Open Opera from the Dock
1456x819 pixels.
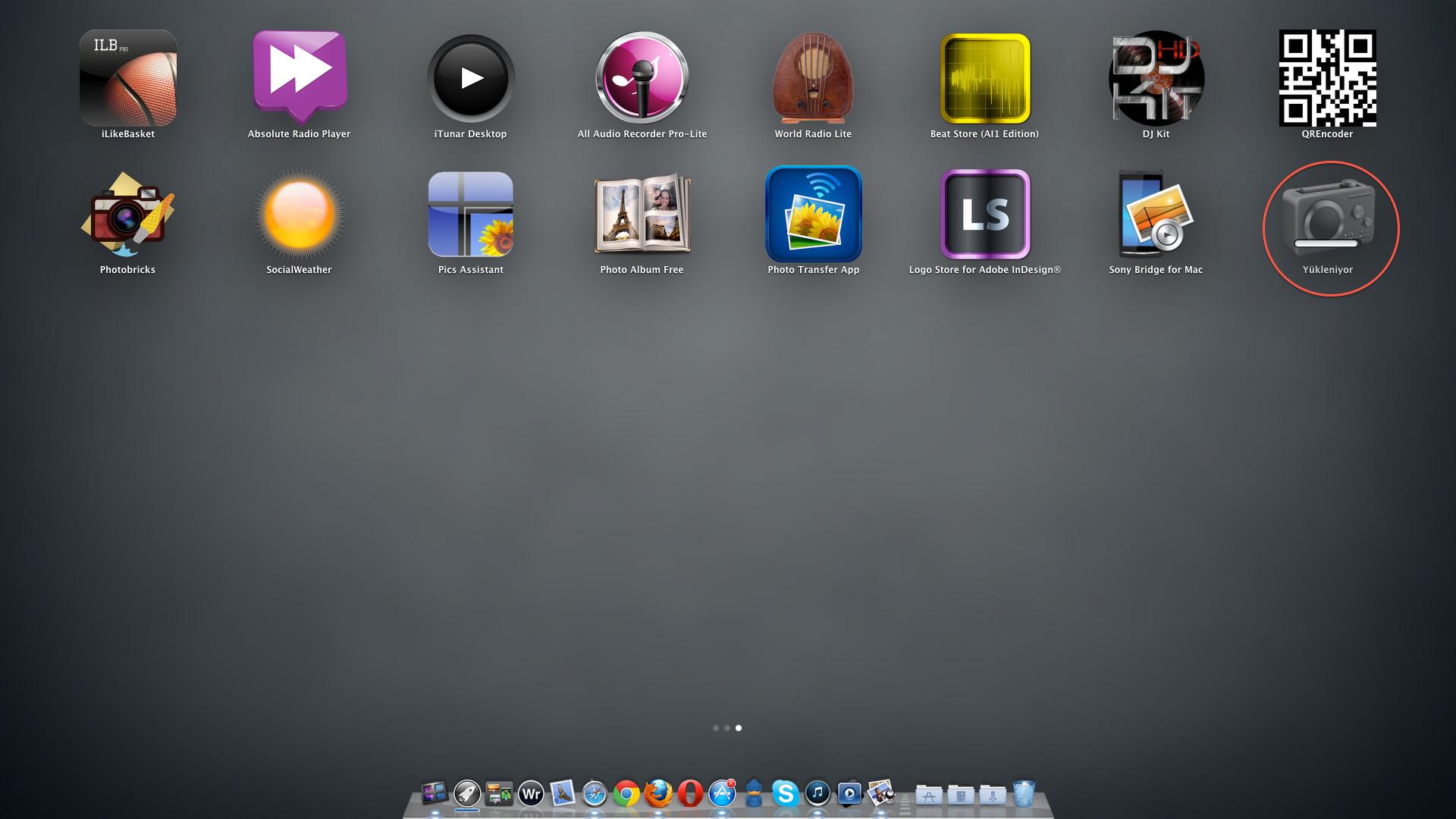point(690,794)
